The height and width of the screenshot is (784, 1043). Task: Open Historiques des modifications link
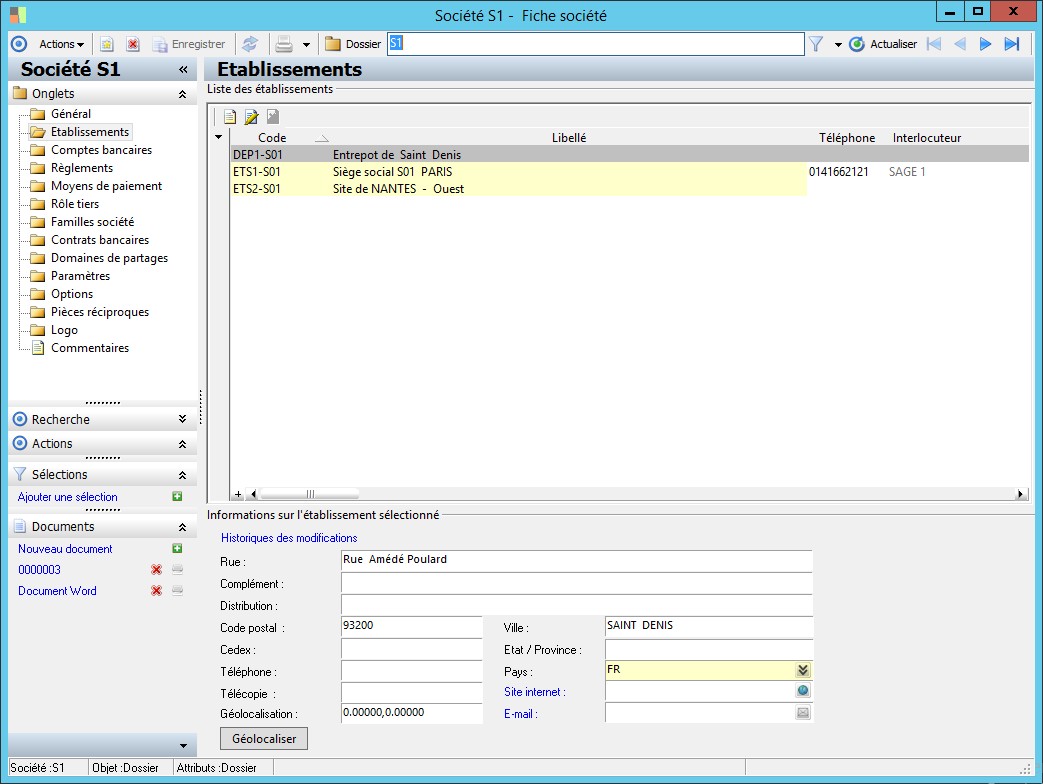pyautogui.click(x=289, y=538)
